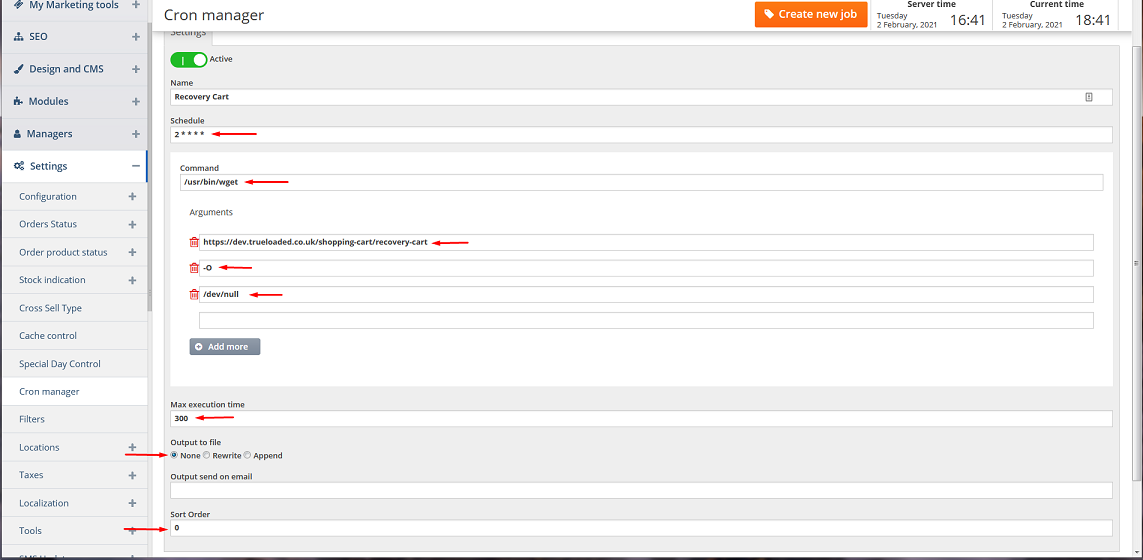This screenshot has height=560, width=1143.
Task: Select the Rewrite output option
Action: tap(207, 455)
